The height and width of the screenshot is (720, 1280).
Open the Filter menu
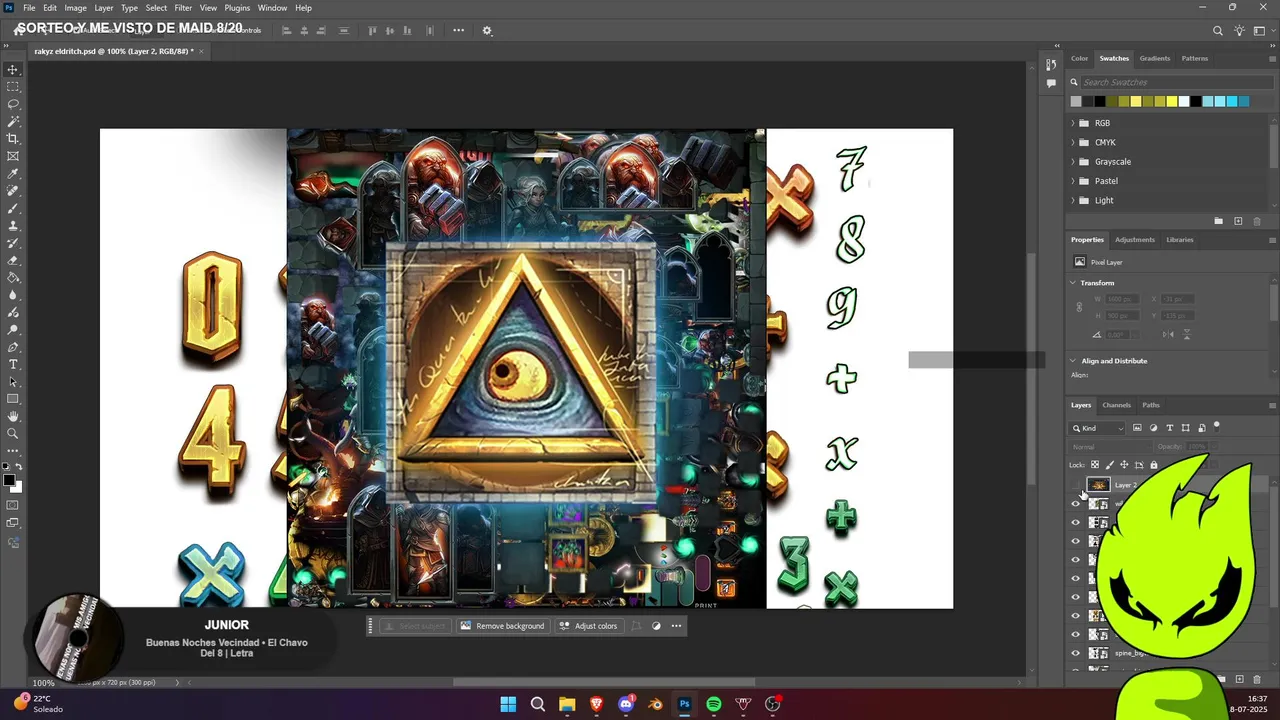[x=183, y=8]
